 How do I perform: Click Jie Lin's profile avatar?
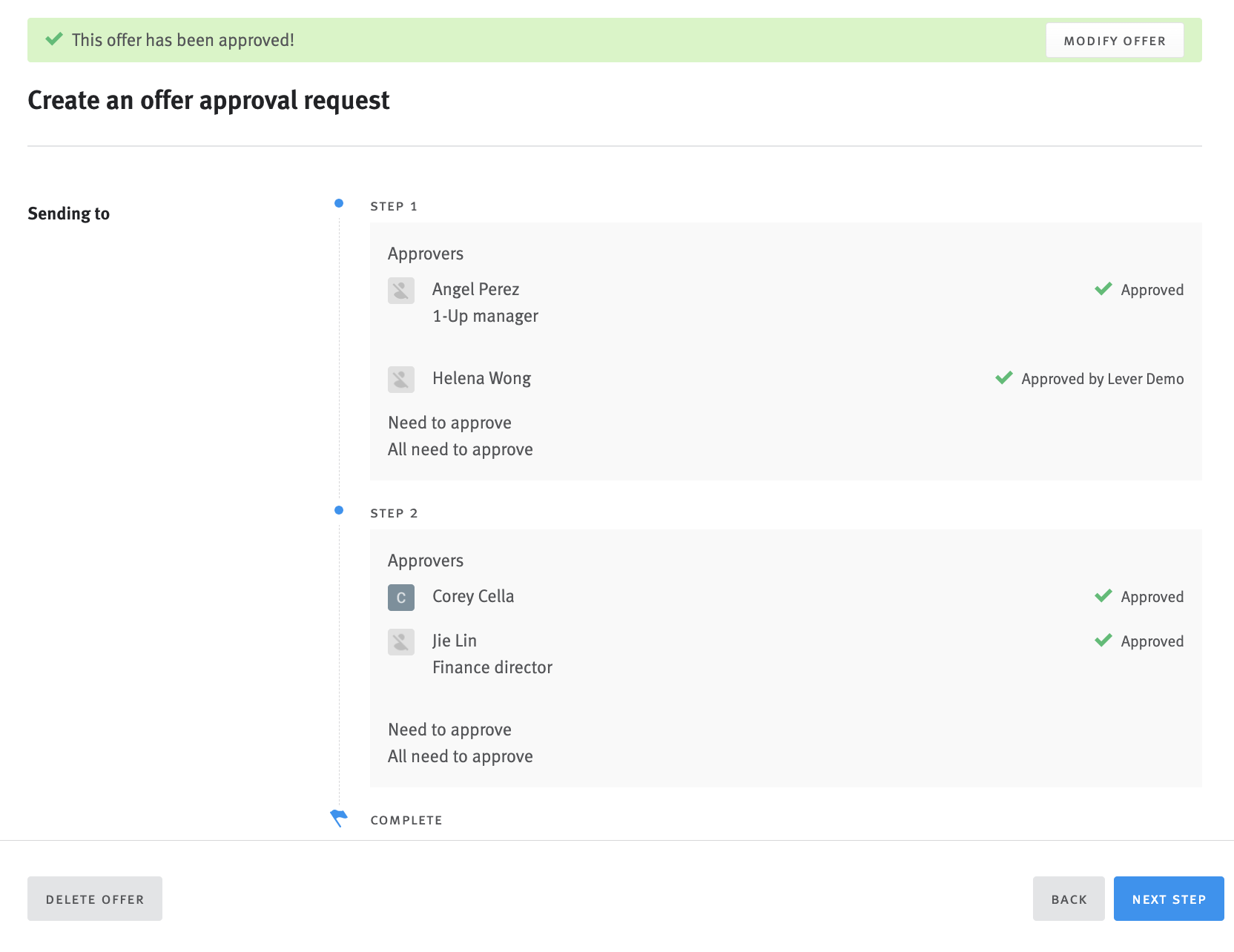pos(401,642)
